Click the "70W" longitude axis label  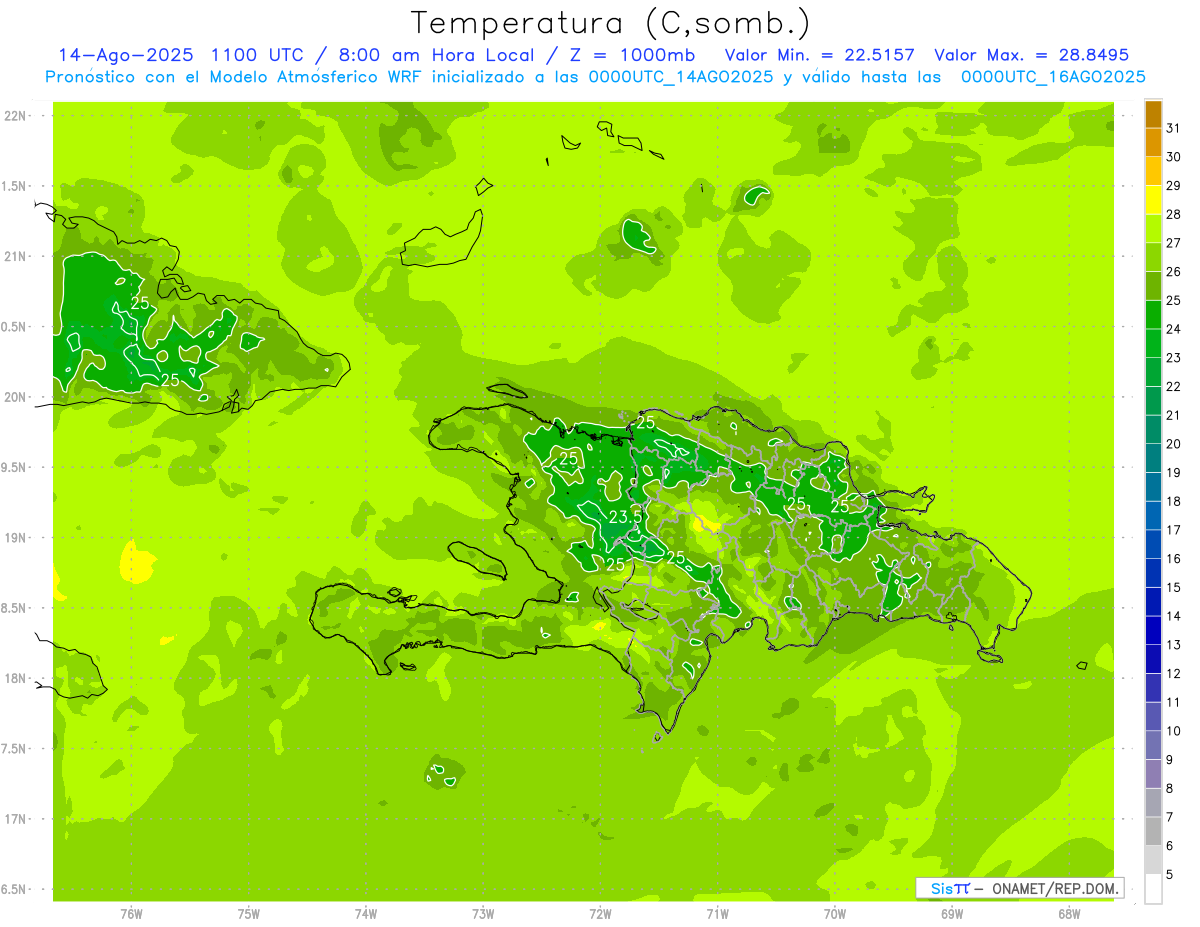[835, 914]
